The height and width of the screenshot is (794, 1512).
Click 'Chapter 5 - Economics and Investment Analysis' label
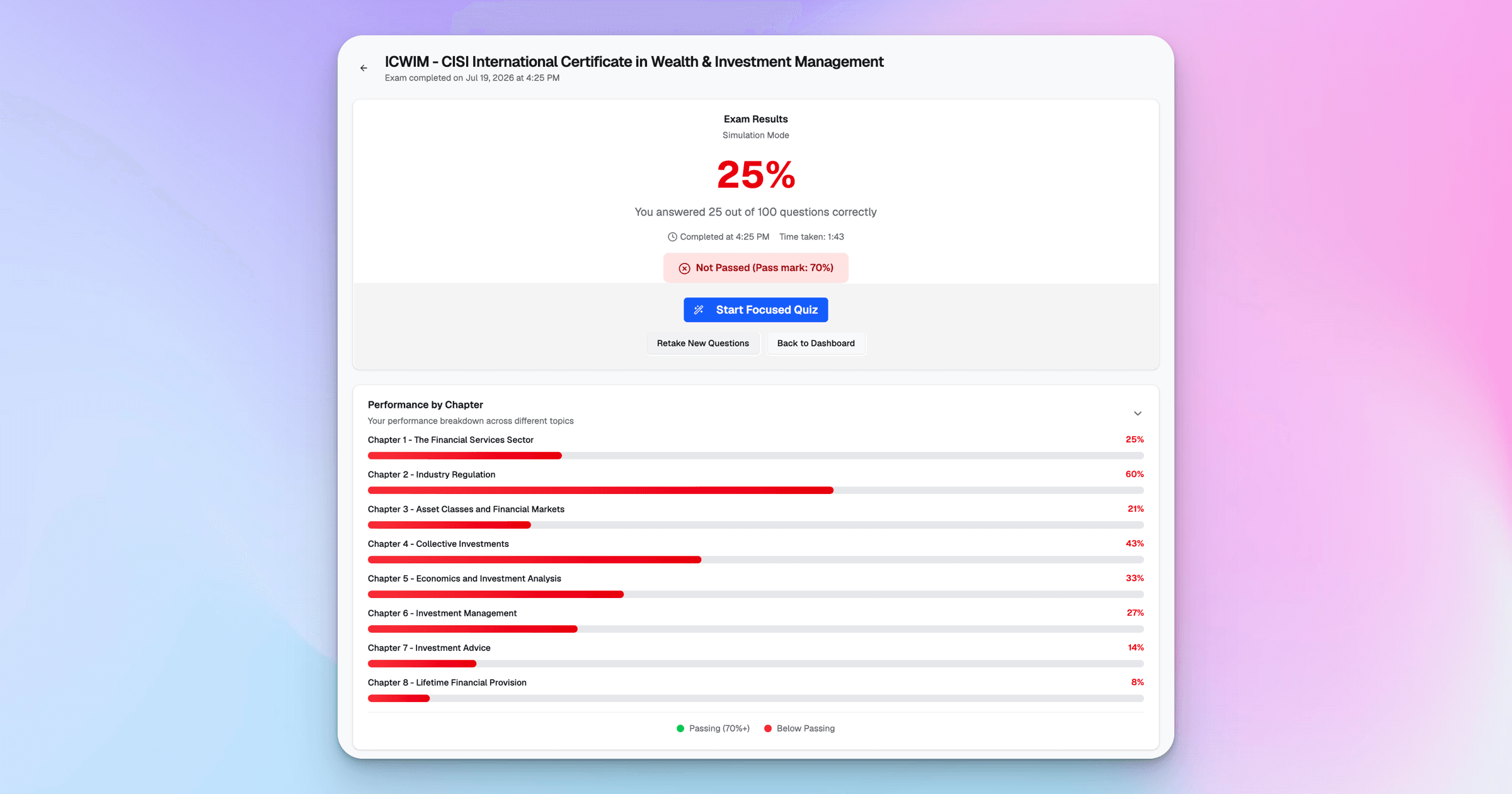[x=464, y=578]
